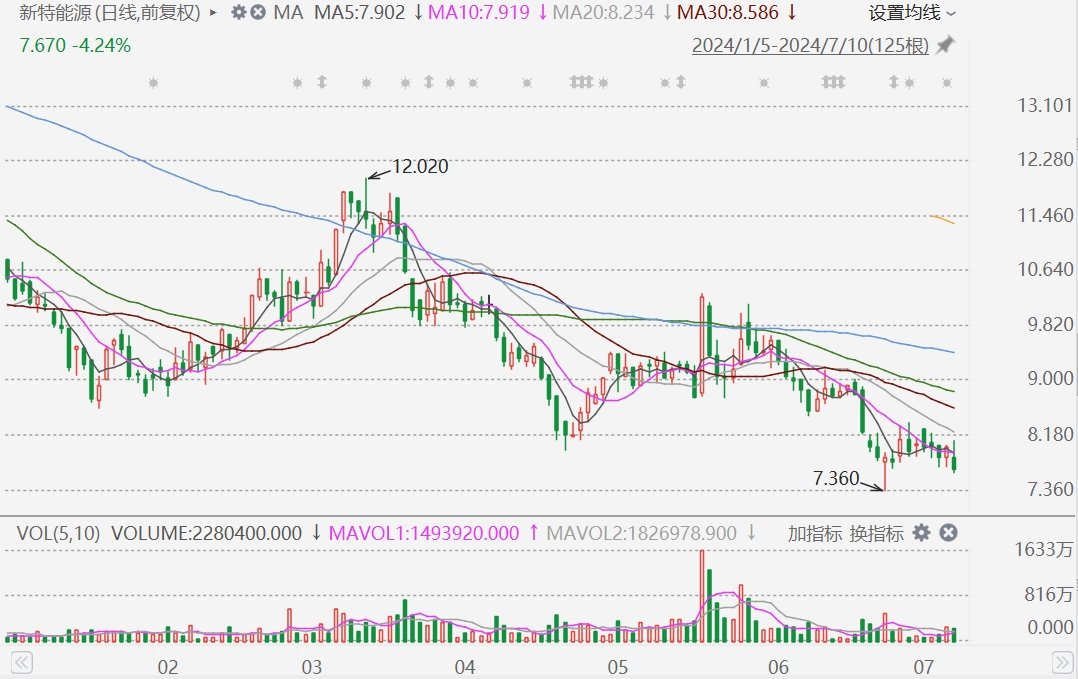Open MA indicator settings gear
The width and height of the screenshot is (1078, 679).
tap(238, 13)
